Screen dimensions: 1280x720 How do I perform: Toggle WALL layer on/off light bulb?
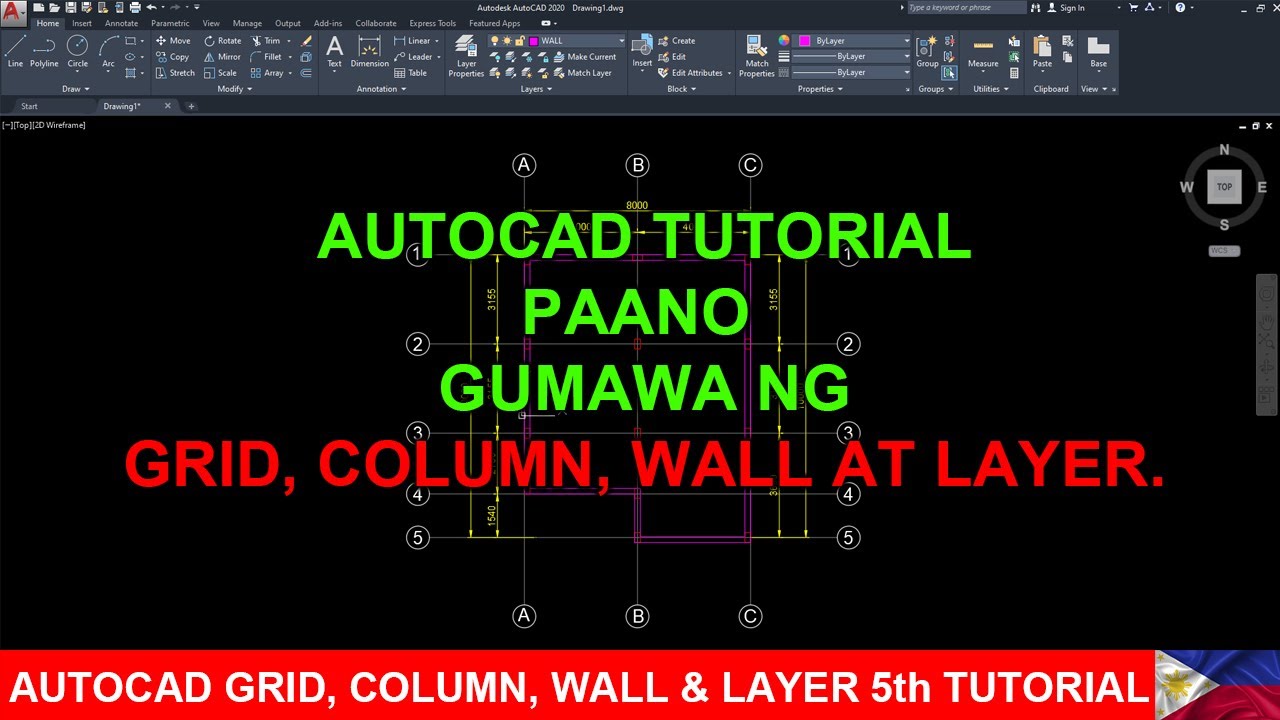coord(494,41)
